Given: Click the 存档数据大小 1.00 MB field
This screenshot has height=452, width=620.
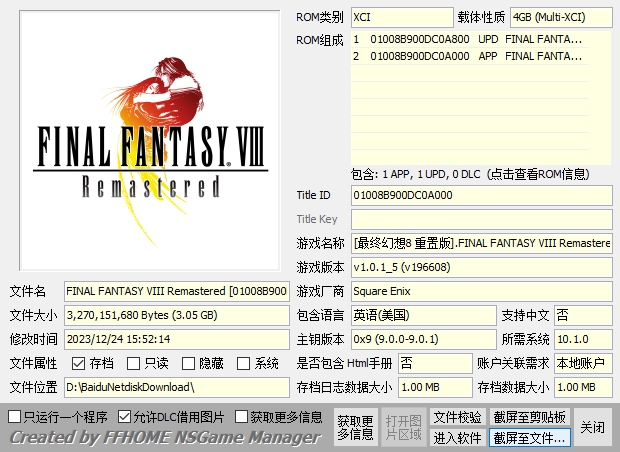Looking at the screenshot, I should pyautogui.click(x=583, y=387).
